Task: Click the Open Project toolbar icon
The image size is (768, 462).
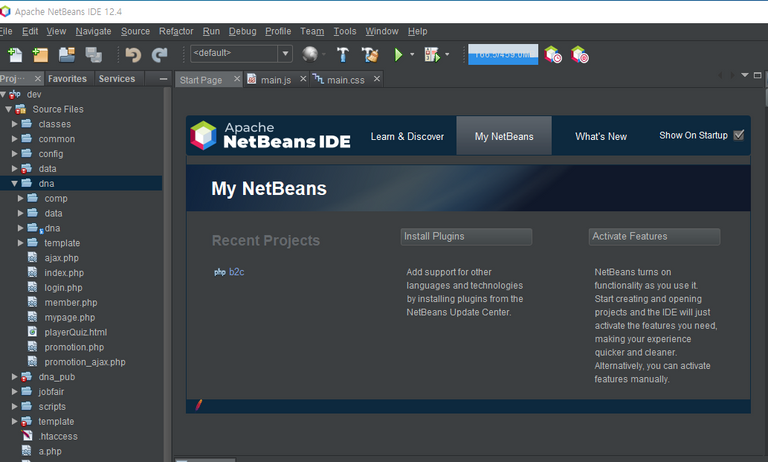Action: point(67,54)
